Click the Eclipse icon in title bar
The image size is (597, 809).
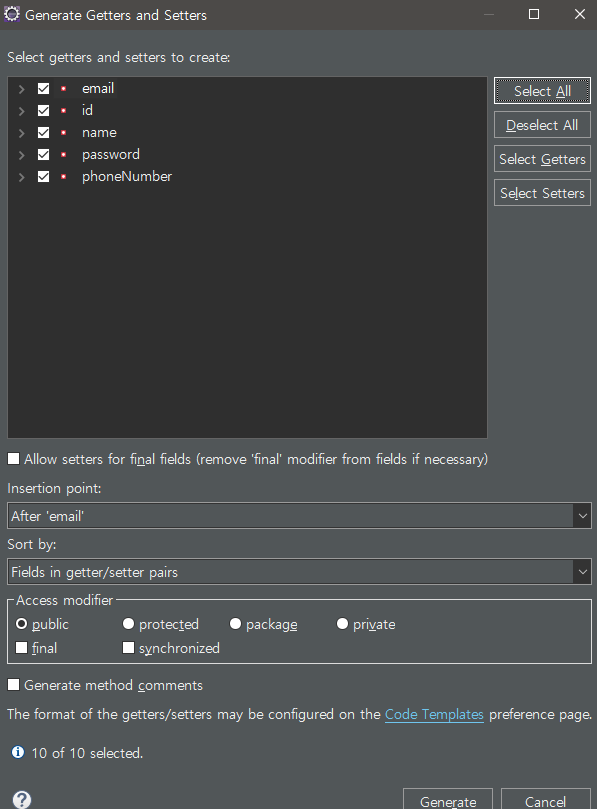(12, 14)
